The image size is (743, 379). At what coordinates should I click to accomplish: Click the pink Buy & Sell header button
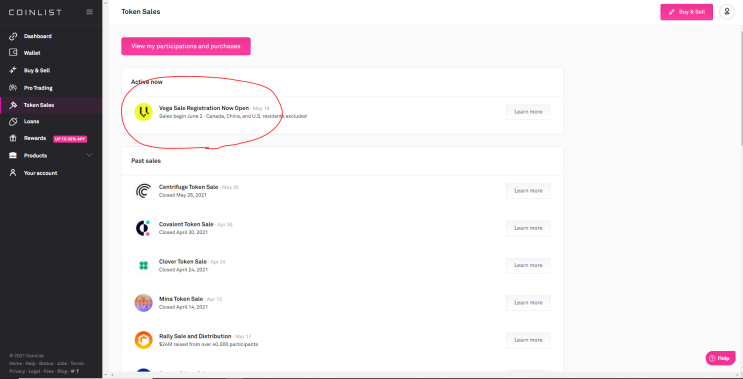(x=687, y=12)
